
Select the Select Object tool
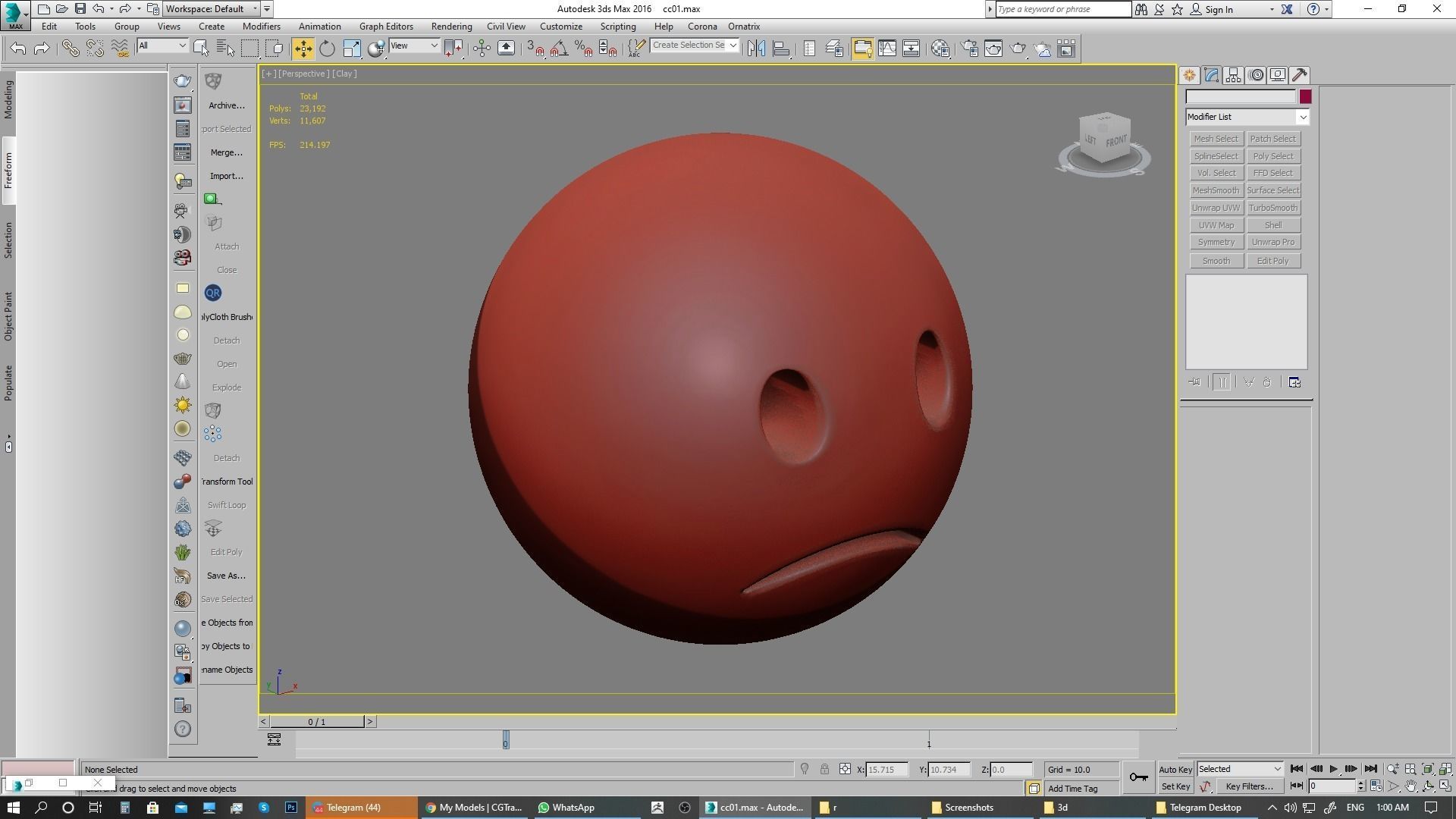[201, 49]
